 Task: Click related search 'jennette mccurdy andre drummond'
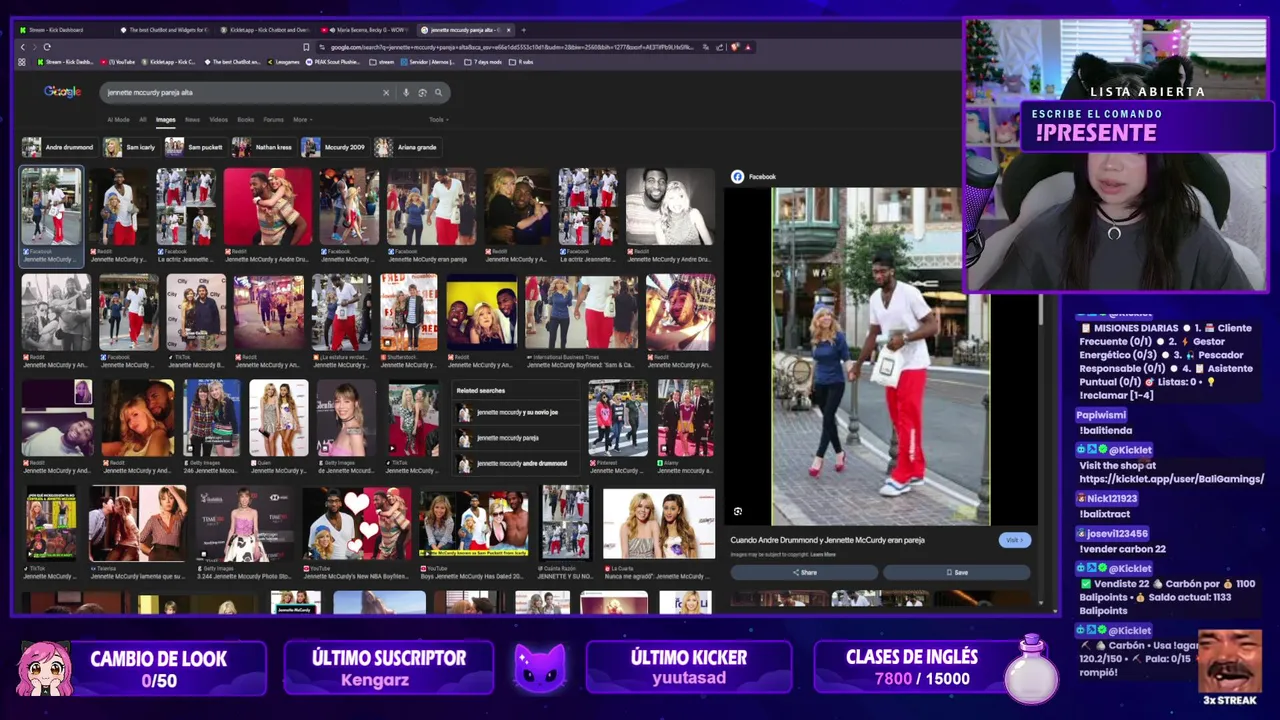(x=517, y=464)
